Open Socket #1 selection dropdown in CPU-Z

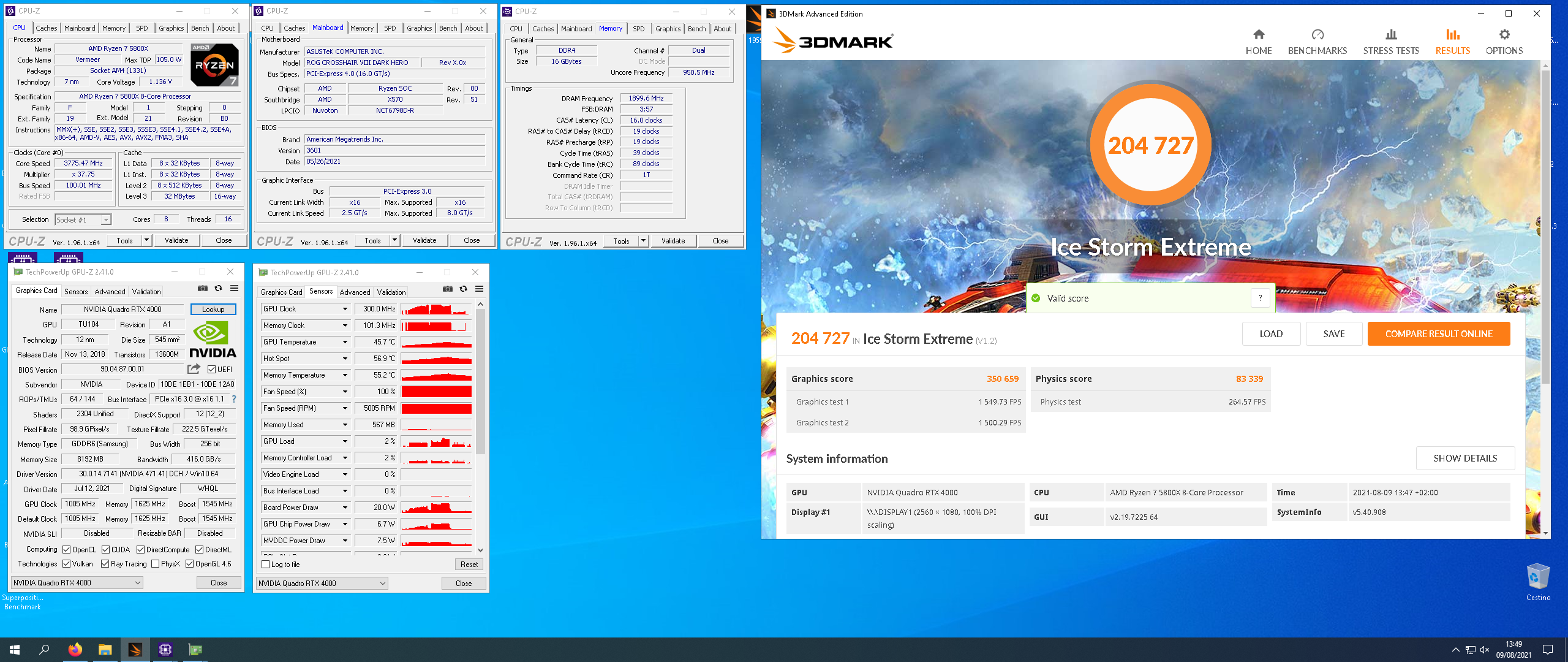(x=83, y=219)
